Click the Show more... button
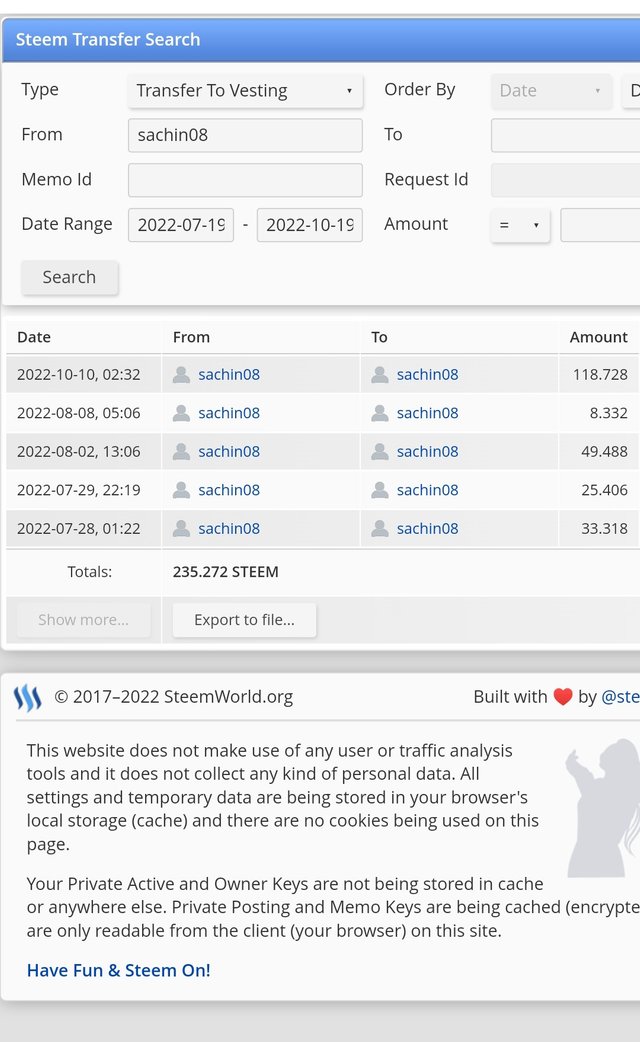The width and height of the screenshot is (640, 1042). (x=84, y=620)
